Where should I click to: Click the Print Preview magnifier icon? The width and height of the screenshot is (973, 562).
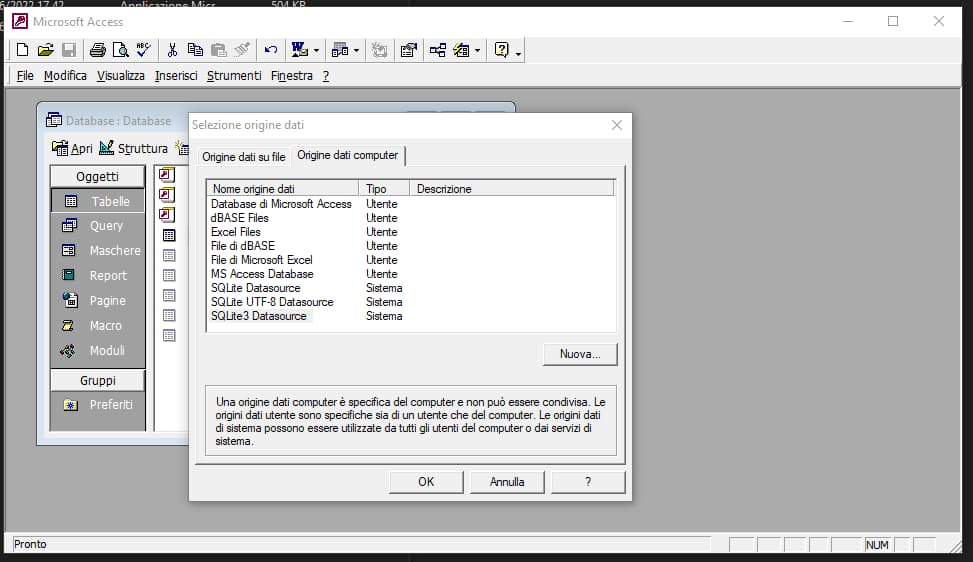pos(120,50)
